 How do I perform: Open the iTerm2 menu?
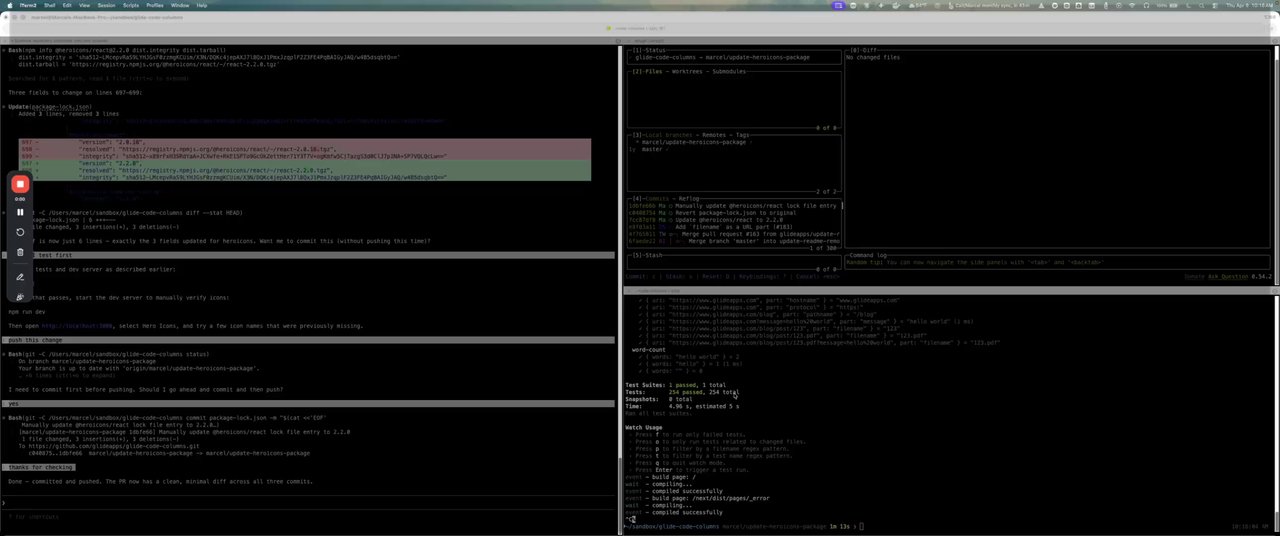tap(28, 5)
